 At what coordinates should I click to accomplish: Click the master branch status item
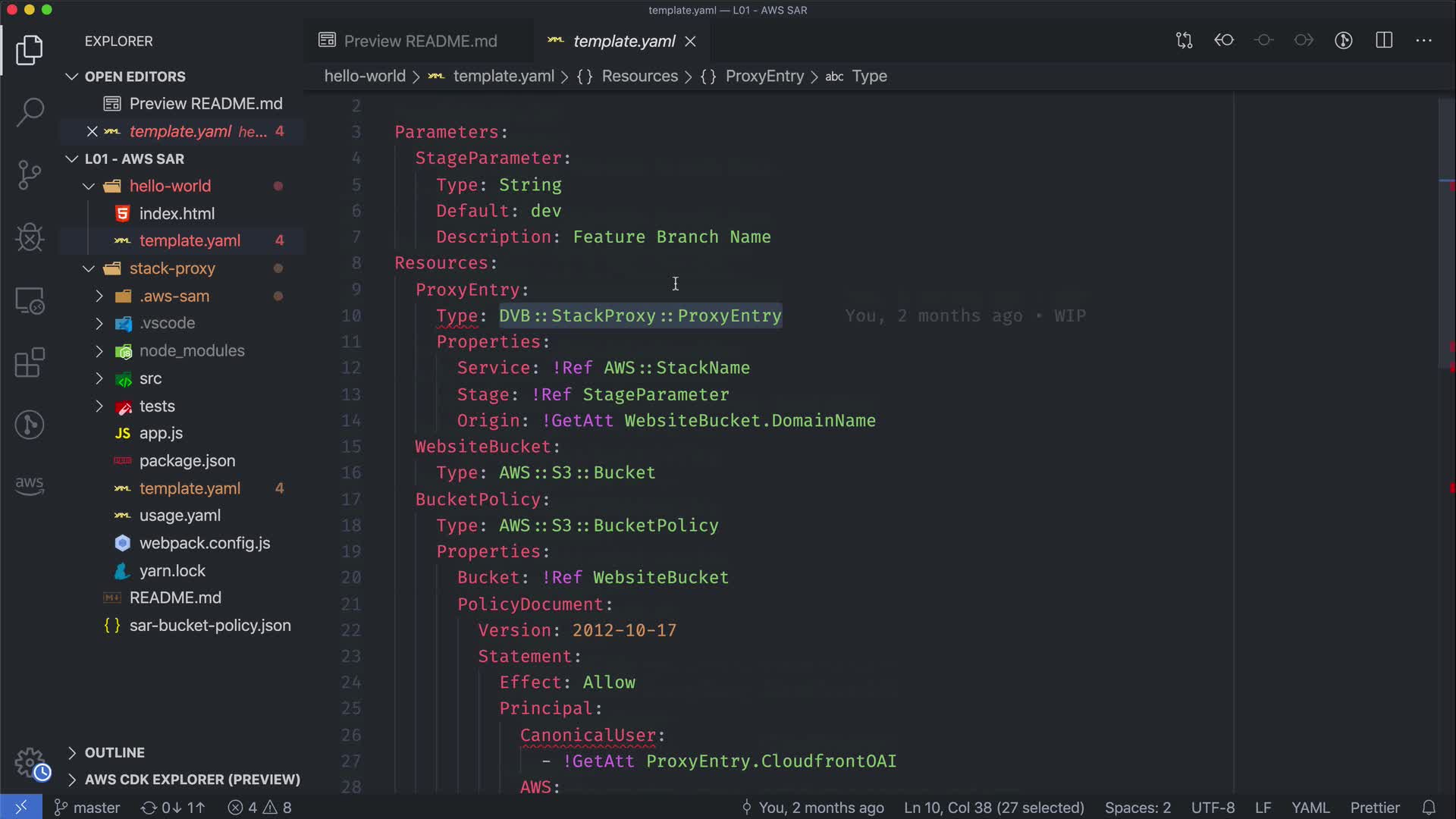[87, 808]
